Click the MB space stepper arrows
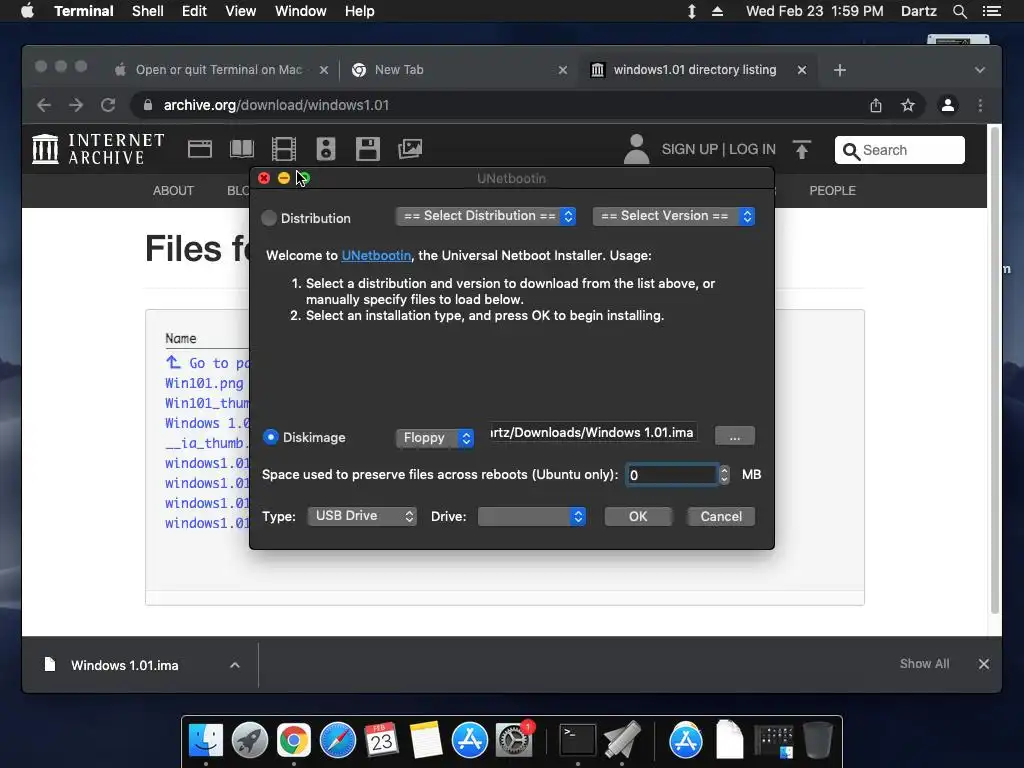 (724, 475)
